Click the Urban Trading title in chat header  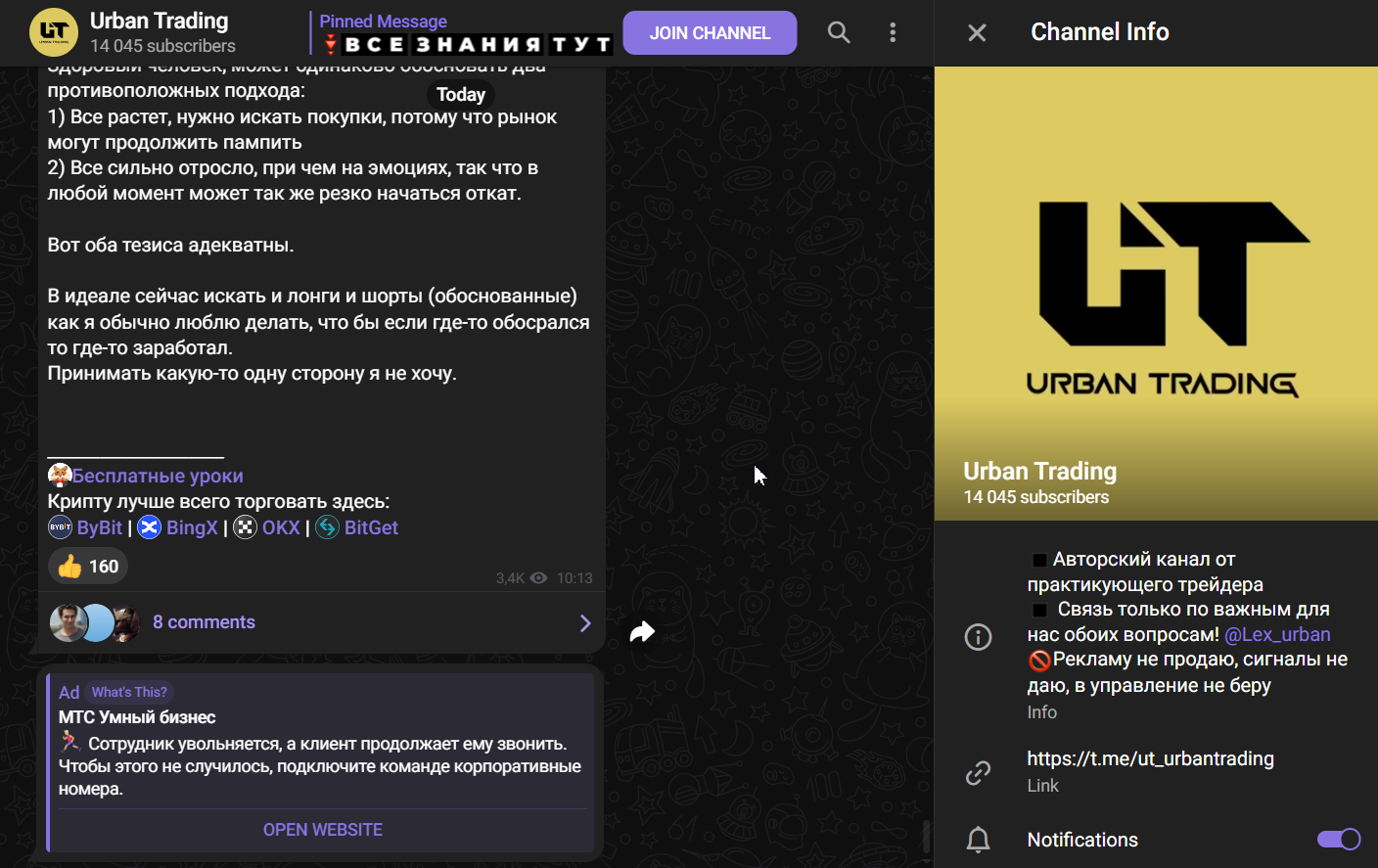[159, 21]
